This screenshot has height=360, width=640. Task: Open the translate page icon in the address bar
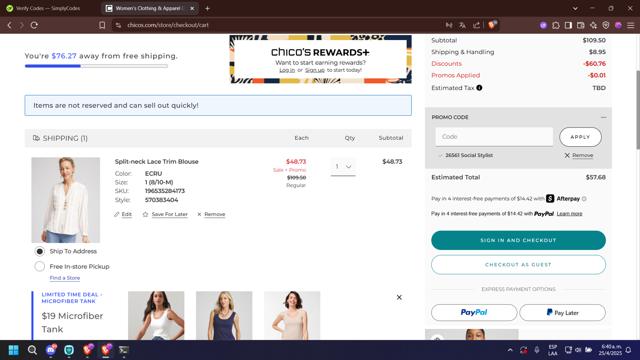tap(462, 25)
